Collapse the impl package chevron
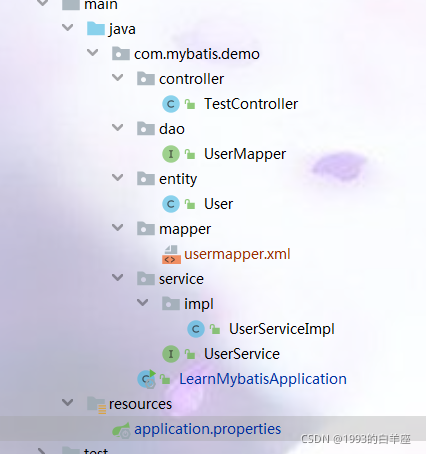Viewport: 426px width, 454px height. point(142,303)
